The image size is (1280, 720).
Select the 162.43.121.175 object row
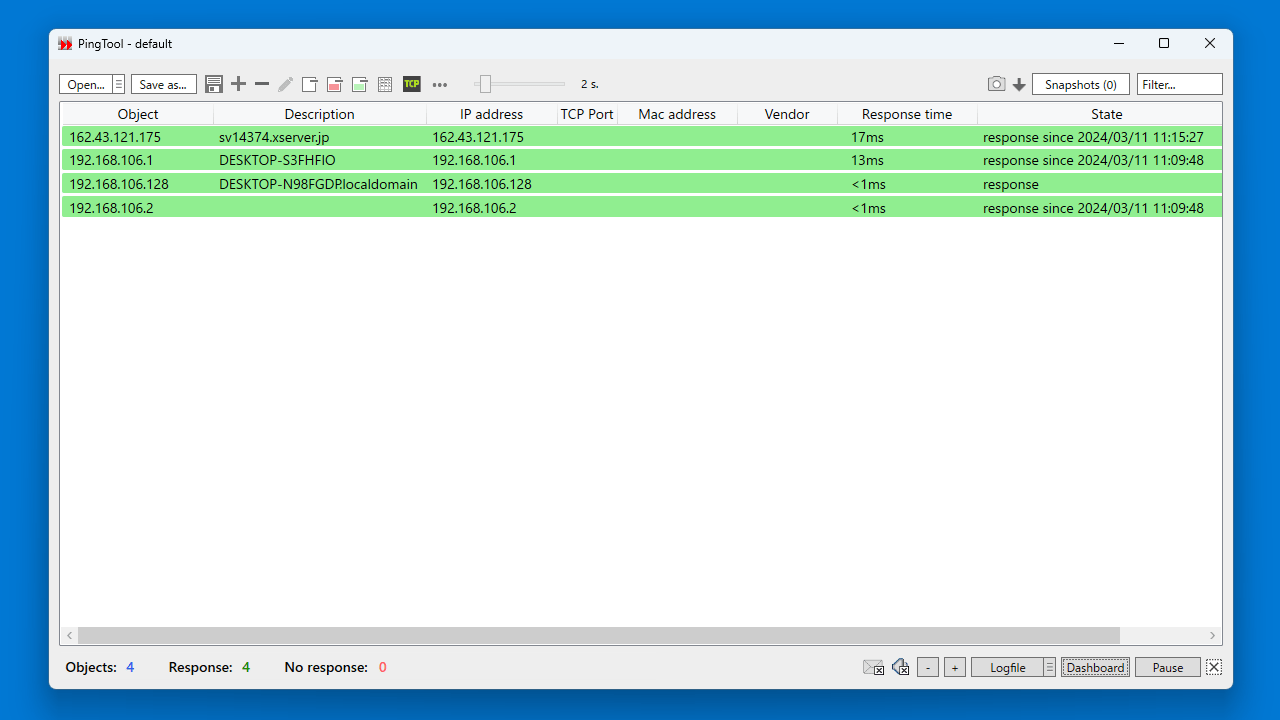click(x=641, y=137)
